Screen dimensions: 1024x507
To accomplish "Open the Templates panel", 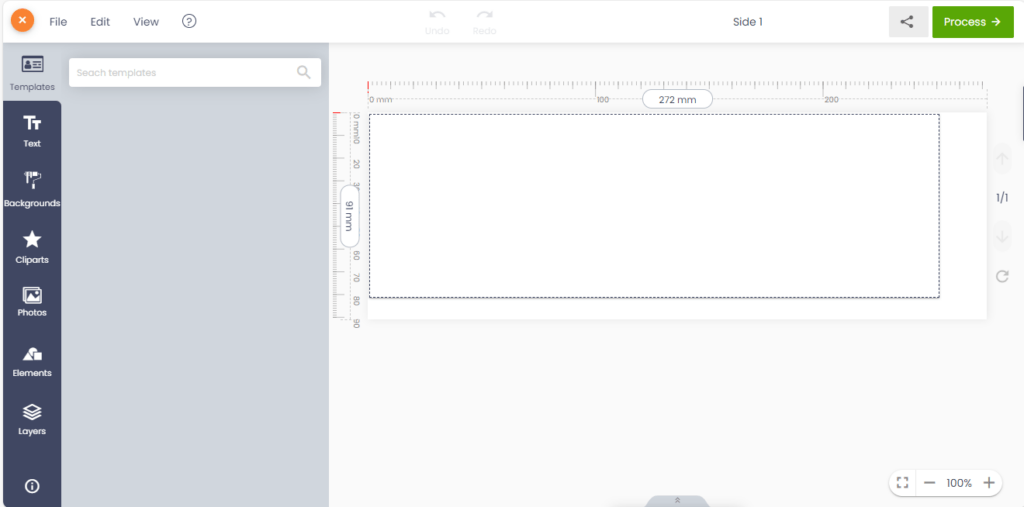I will (x=32, y=72).
